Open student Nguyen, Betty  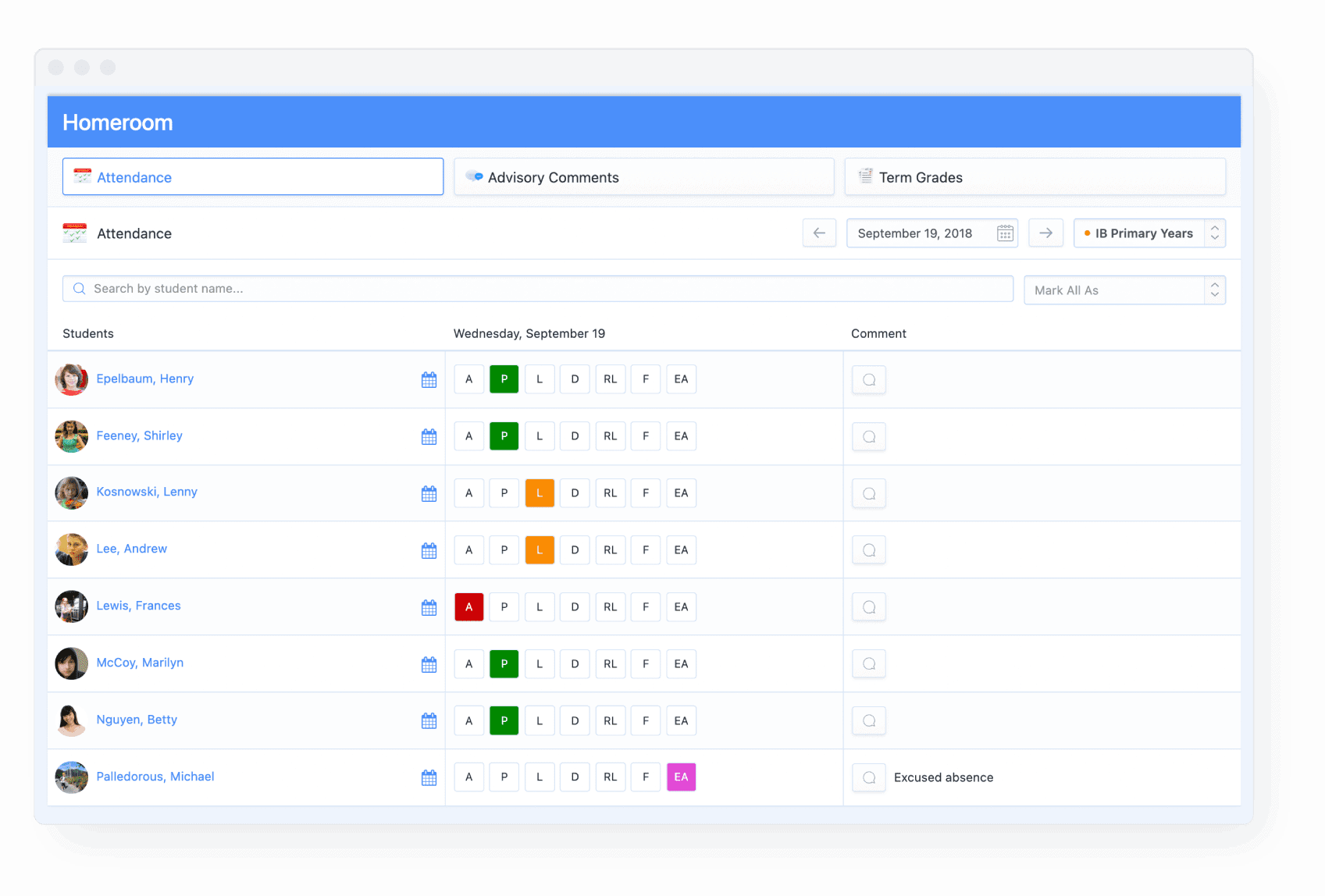click(x=137, y=720)
